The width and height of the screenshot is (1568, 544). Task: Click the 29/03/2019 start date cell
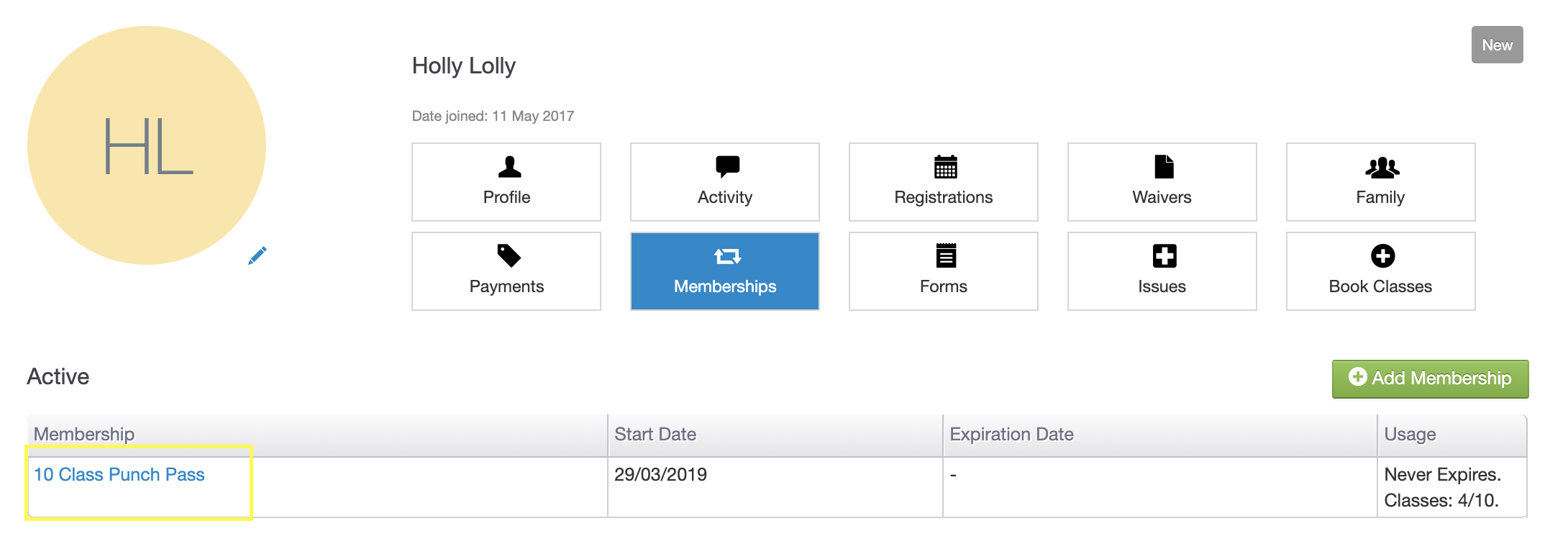pyautogui.click(x=660, y=475)
